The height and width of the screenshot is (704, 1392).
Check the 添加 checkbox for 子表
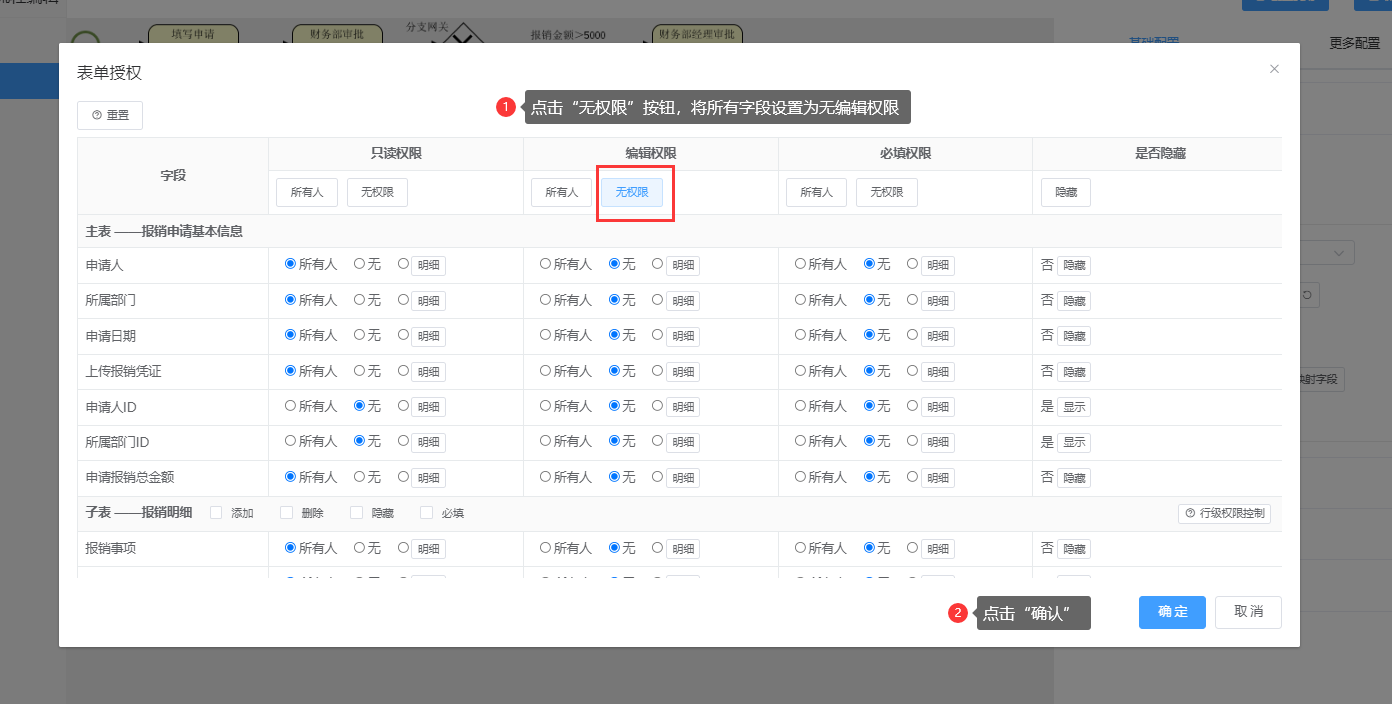[216, 513]
